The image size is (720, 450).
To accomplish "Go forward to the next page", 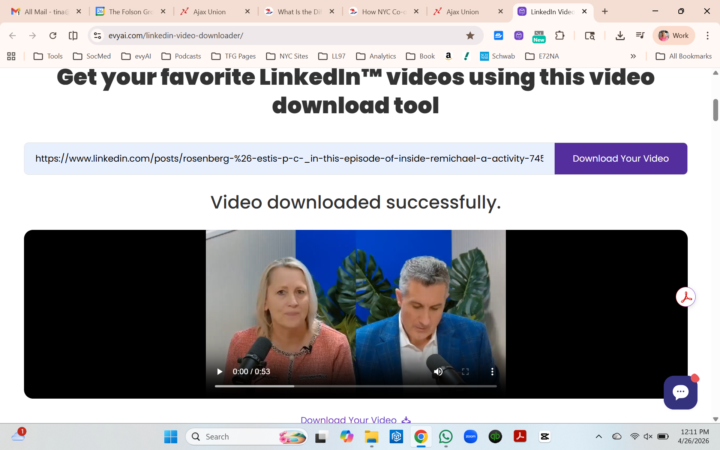I will [x=32, y=35].
